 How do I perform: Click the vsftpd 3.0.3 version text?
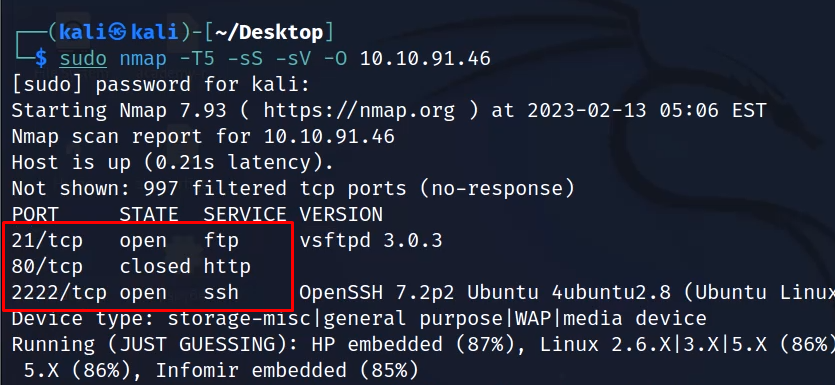(371, 241)
